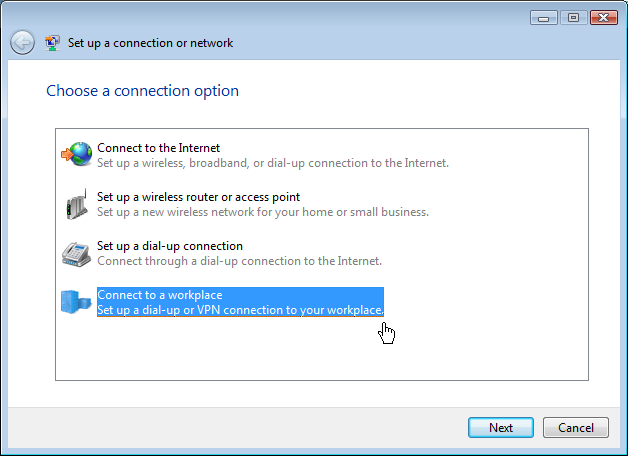
Task: Close the window with the red X
Action: pos(604,18)
